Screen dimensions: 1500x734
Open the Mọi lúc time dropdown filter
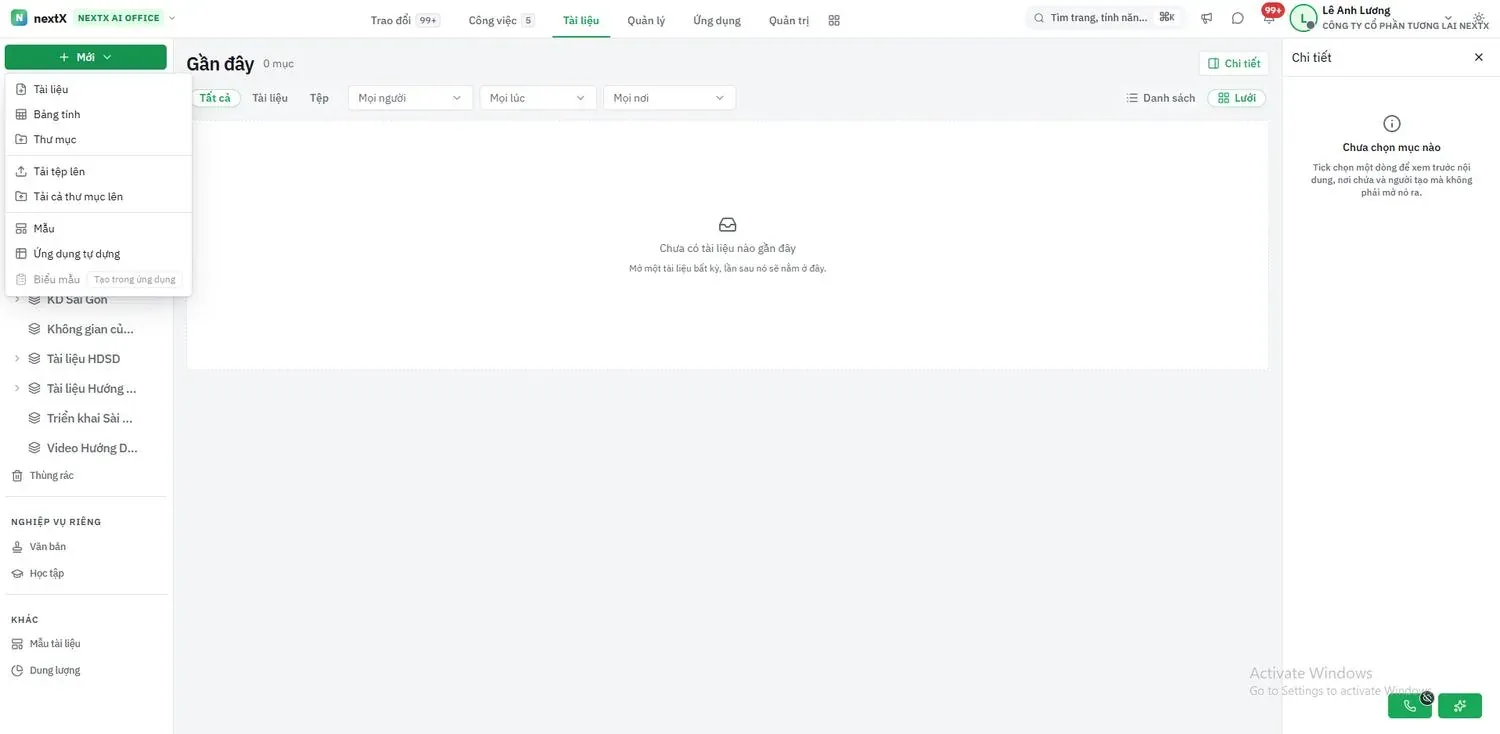[538, 98]
